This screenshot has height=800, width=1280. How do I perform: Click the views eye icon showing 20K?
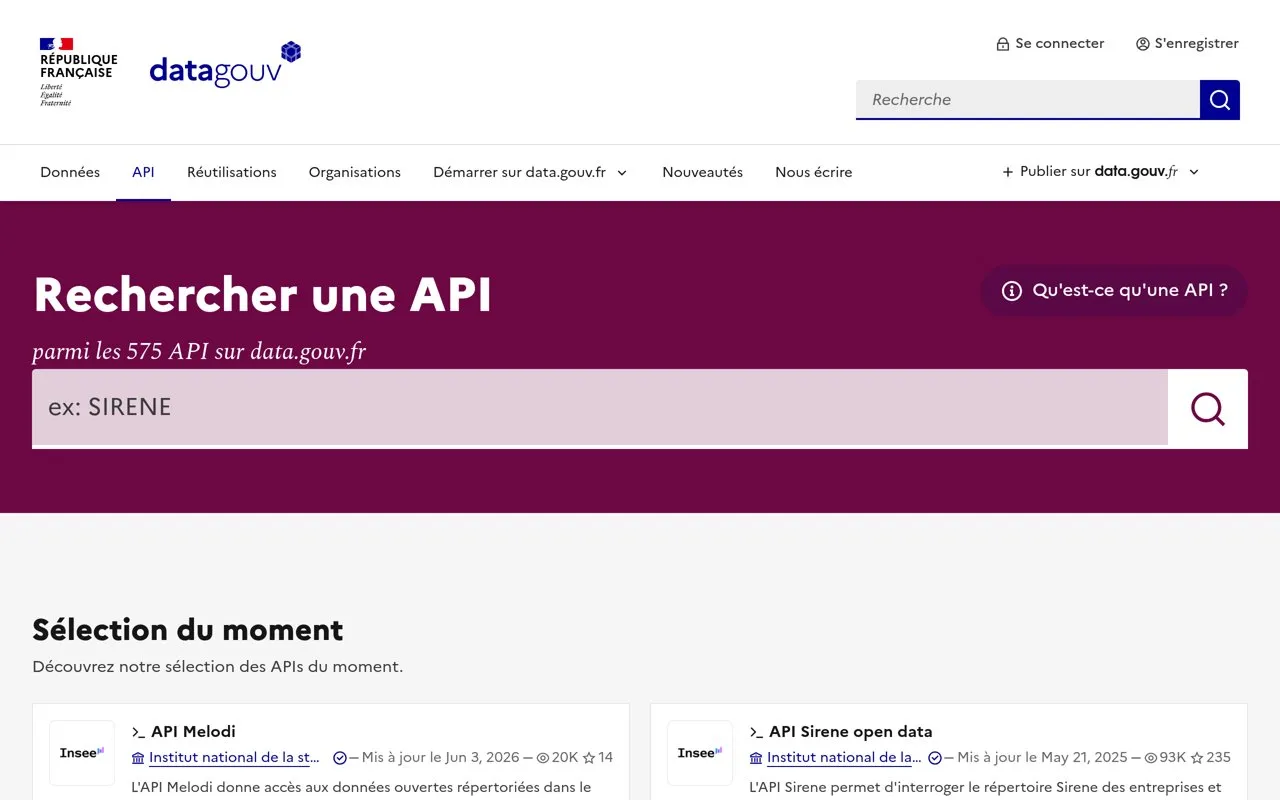[x=543, y=758]
